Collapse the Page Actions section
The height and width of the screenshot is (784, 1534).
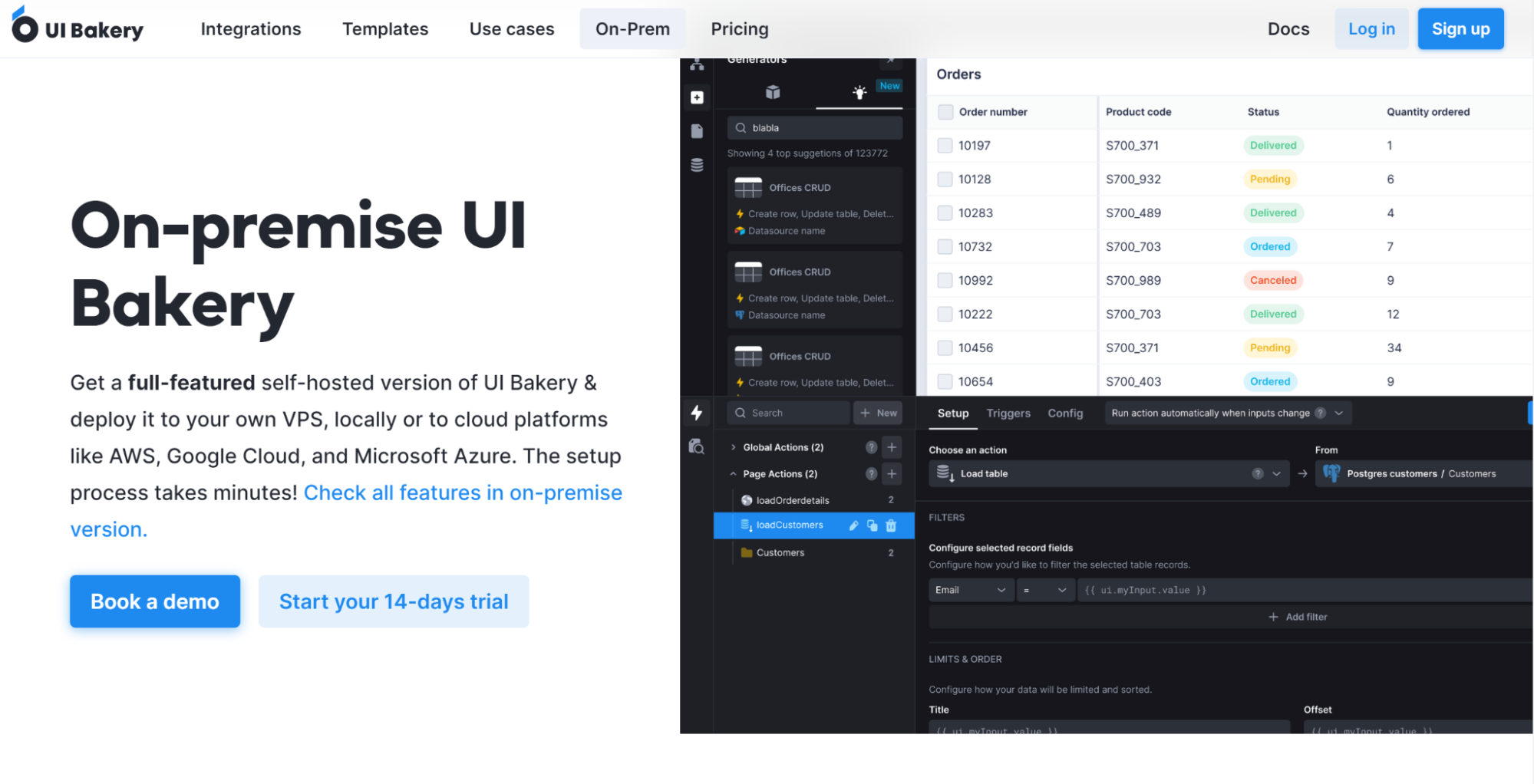(x=733, y=473)
